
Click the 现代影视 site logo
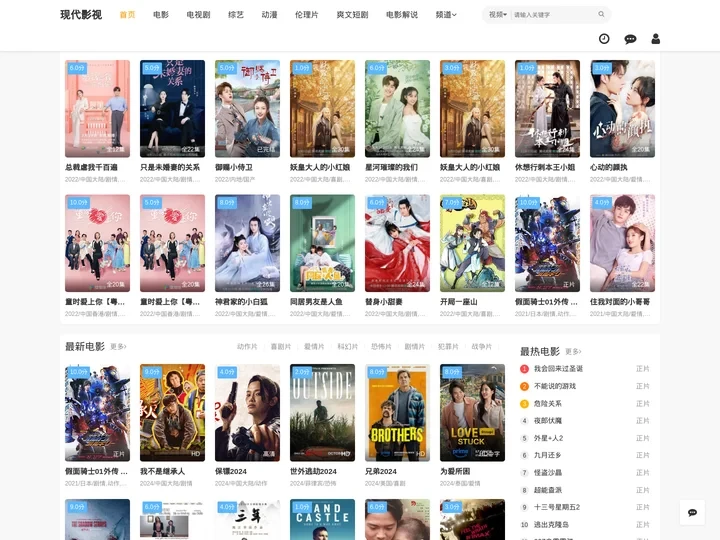[81, 15]
